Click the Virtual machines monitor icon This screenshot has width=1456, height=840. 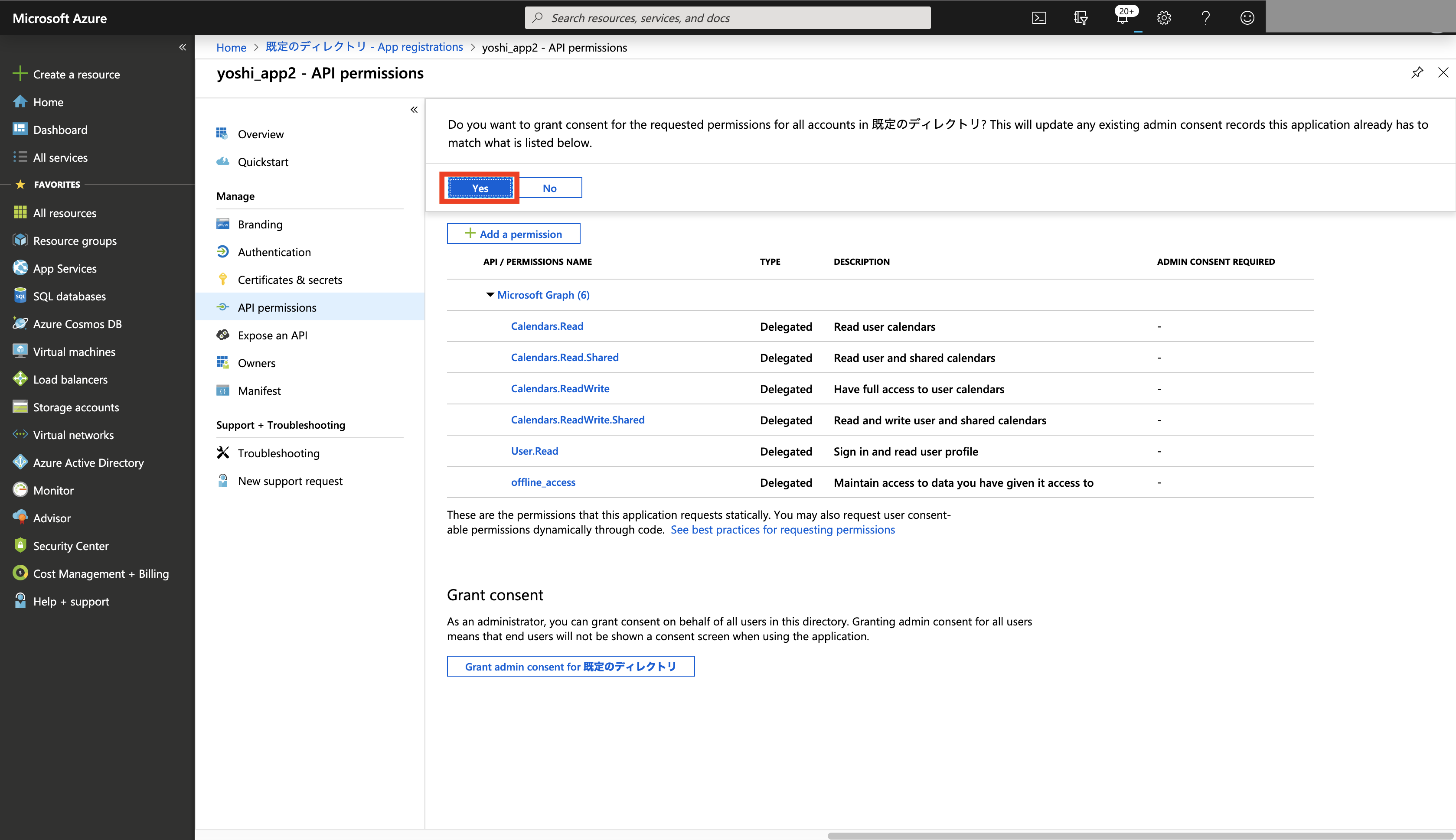(20, 351)
